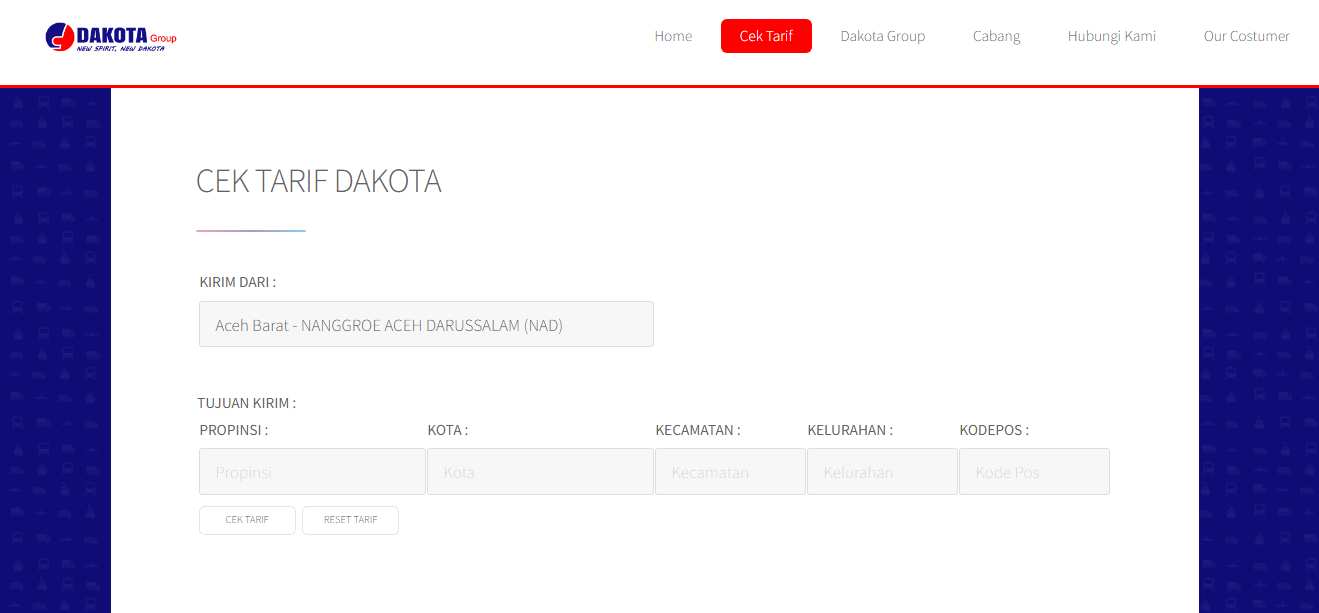This screenshot has height=613, width=1319.
Task: Focus the Kecamatan input field
Action: click(730, 471)
